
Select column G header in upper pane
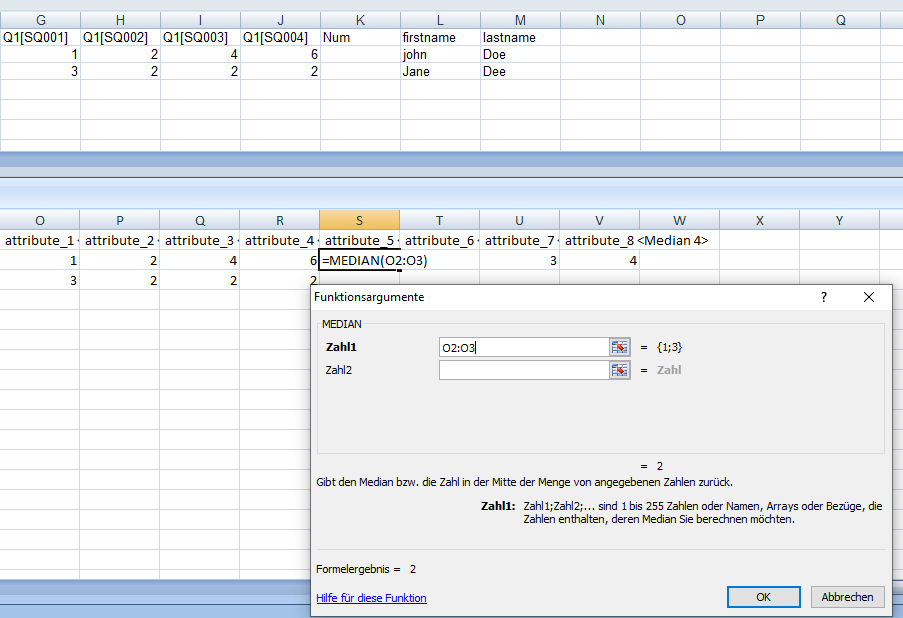click(x=40, y=19)
